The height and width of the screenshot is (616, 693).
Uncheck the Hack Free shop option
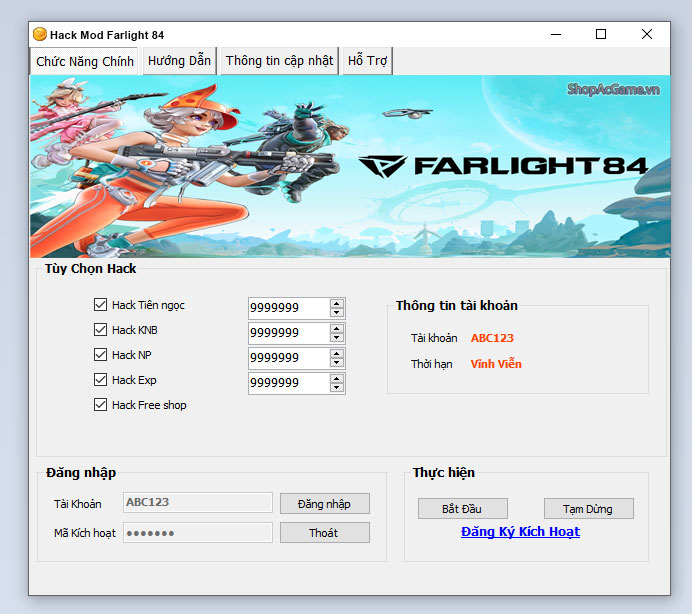[100, 405]
